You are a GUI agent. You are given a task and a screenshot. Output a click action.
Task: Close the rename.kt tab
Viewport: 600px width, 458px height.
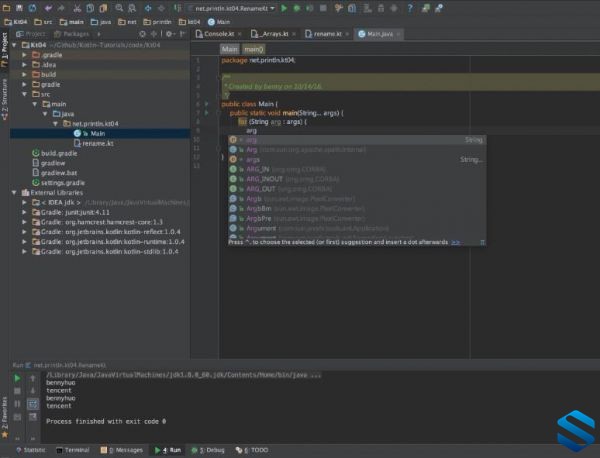[347, 34]
